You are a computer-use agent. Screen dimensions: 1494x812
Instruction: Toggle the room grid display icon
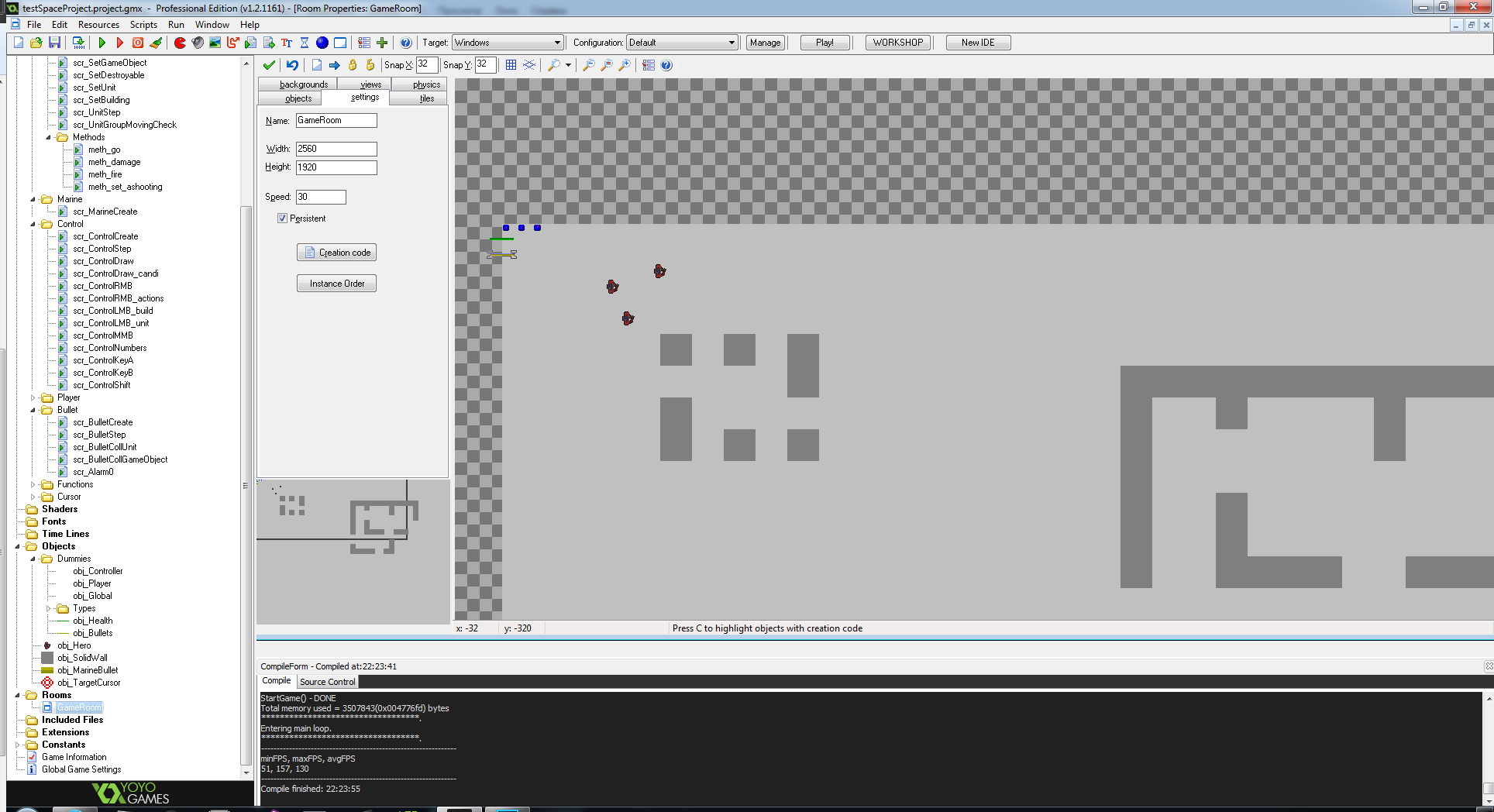511,65
